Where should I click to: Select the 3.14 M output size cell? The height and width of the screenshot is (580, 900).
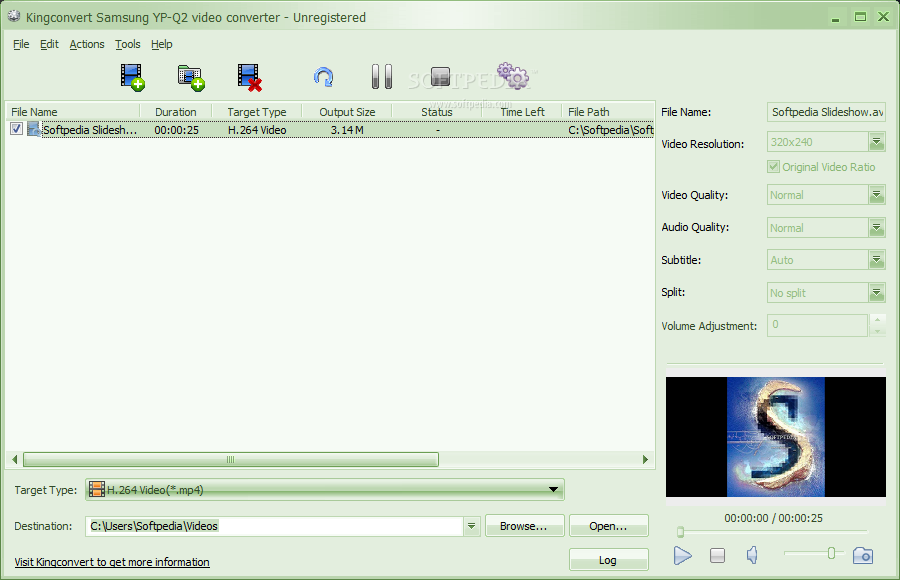pyautogui.click(x=347, y=130)
